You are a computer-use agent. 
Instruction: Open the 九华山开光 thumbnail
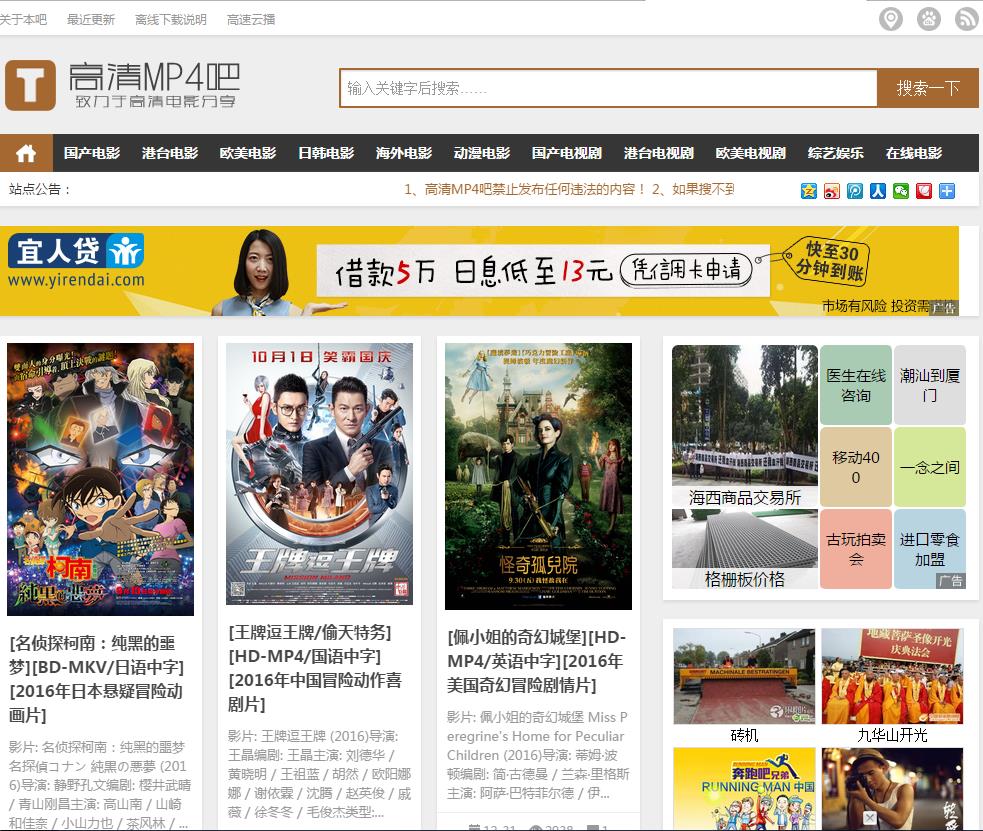click(x=892, y=677)
